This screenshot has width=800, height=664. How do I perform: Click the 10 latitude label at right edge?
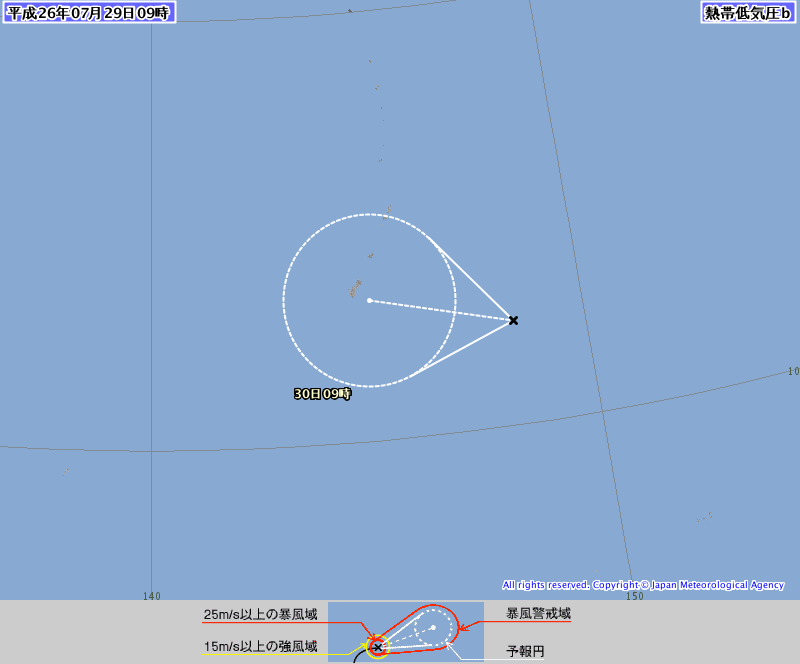(x=793, y=372)
